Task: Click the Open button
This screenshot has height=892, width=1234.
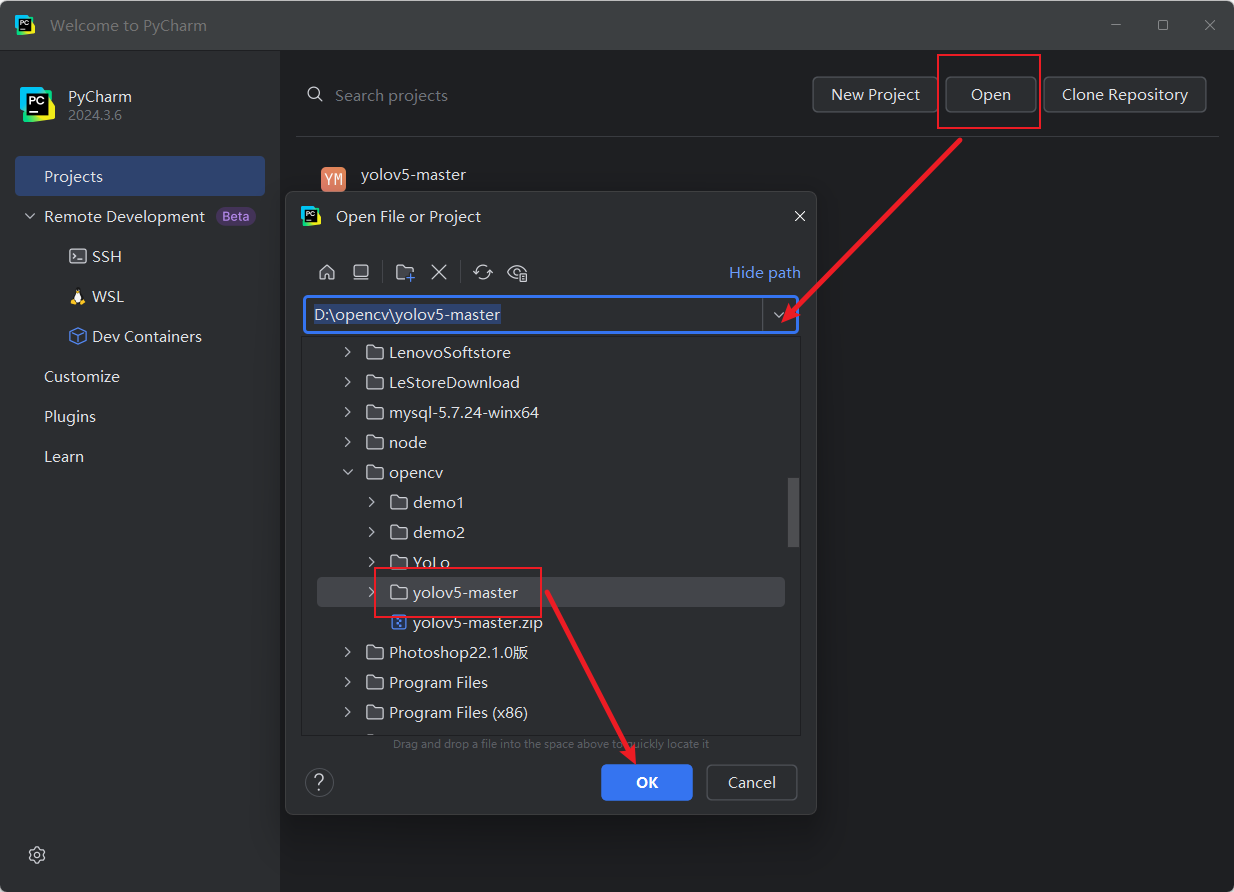Action: (990, 94)
